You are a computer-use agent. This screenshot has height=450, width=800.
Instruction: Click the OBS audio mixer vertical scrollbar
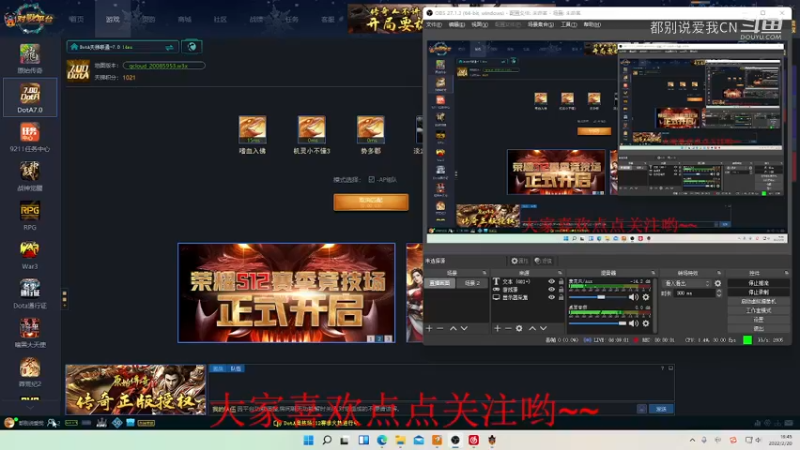coord(655,305)
